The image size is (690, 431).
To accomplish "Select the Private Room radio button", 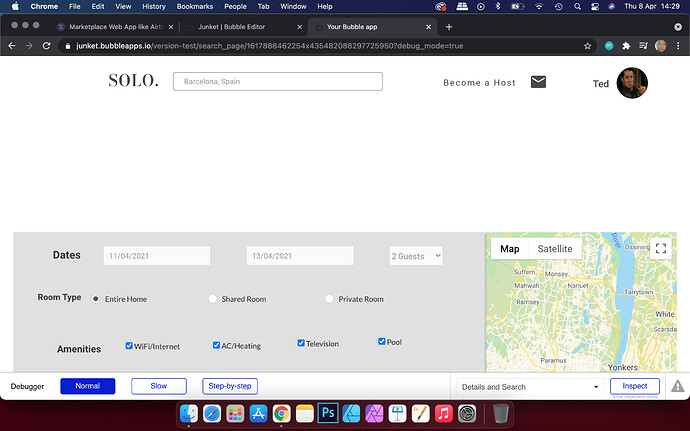I will 329,298.
